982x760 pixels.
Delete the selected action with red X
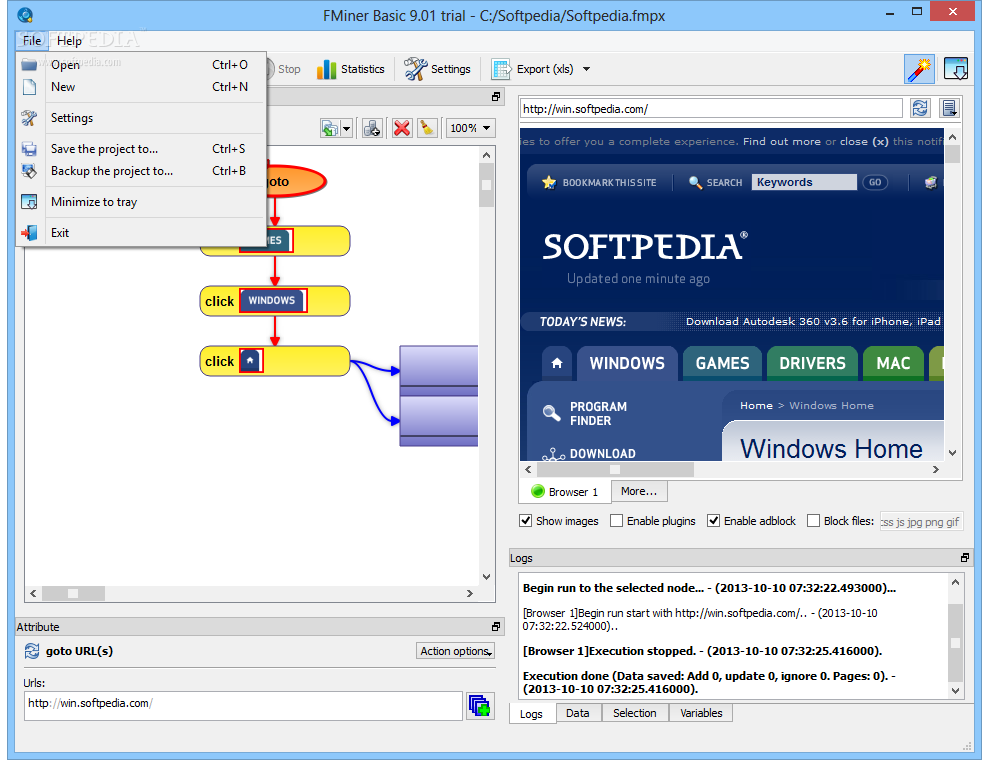(x=401, y=128)
